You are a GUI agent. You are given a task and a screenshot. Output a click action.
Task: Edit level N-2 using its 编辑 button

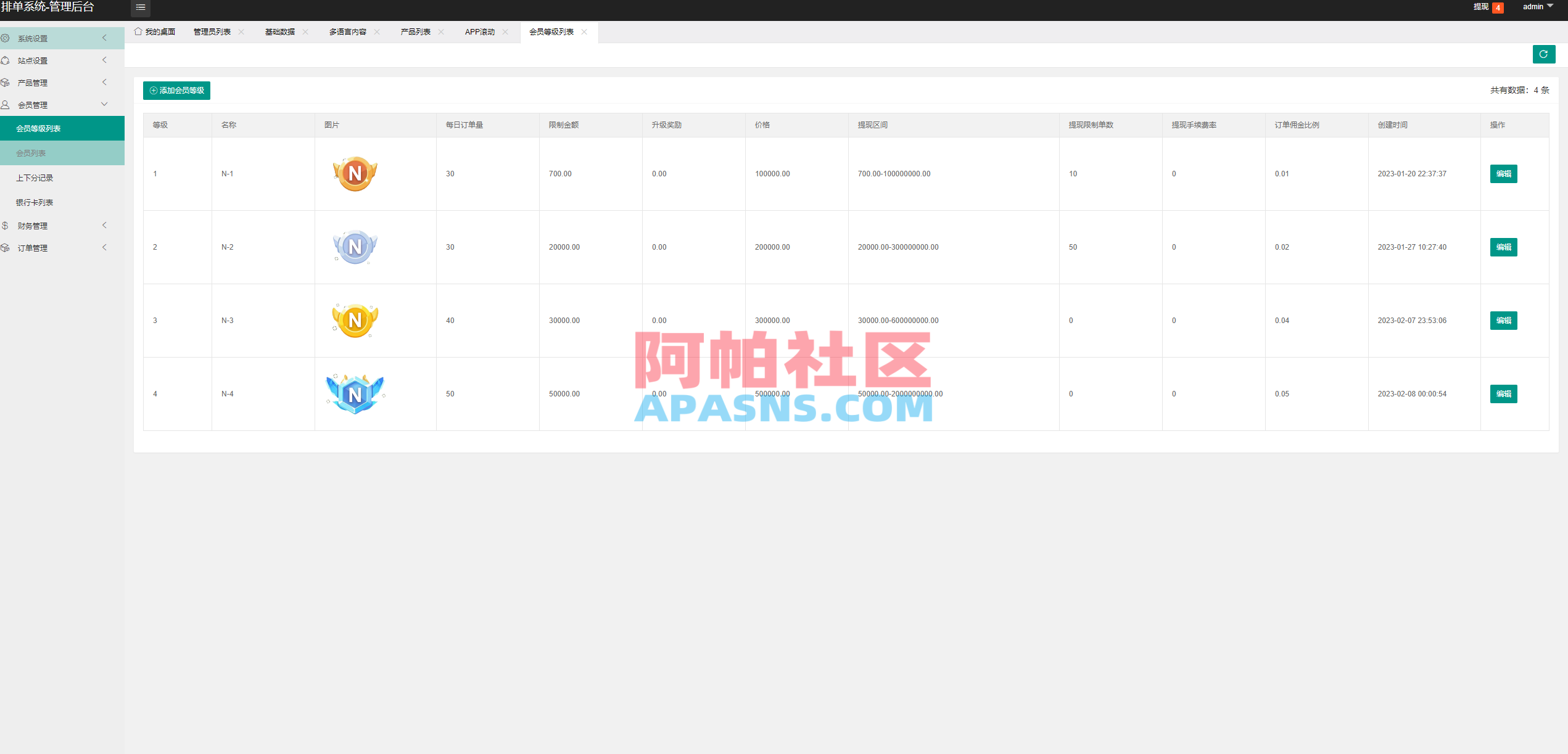pyautogui.click(x=1503, y=247)
